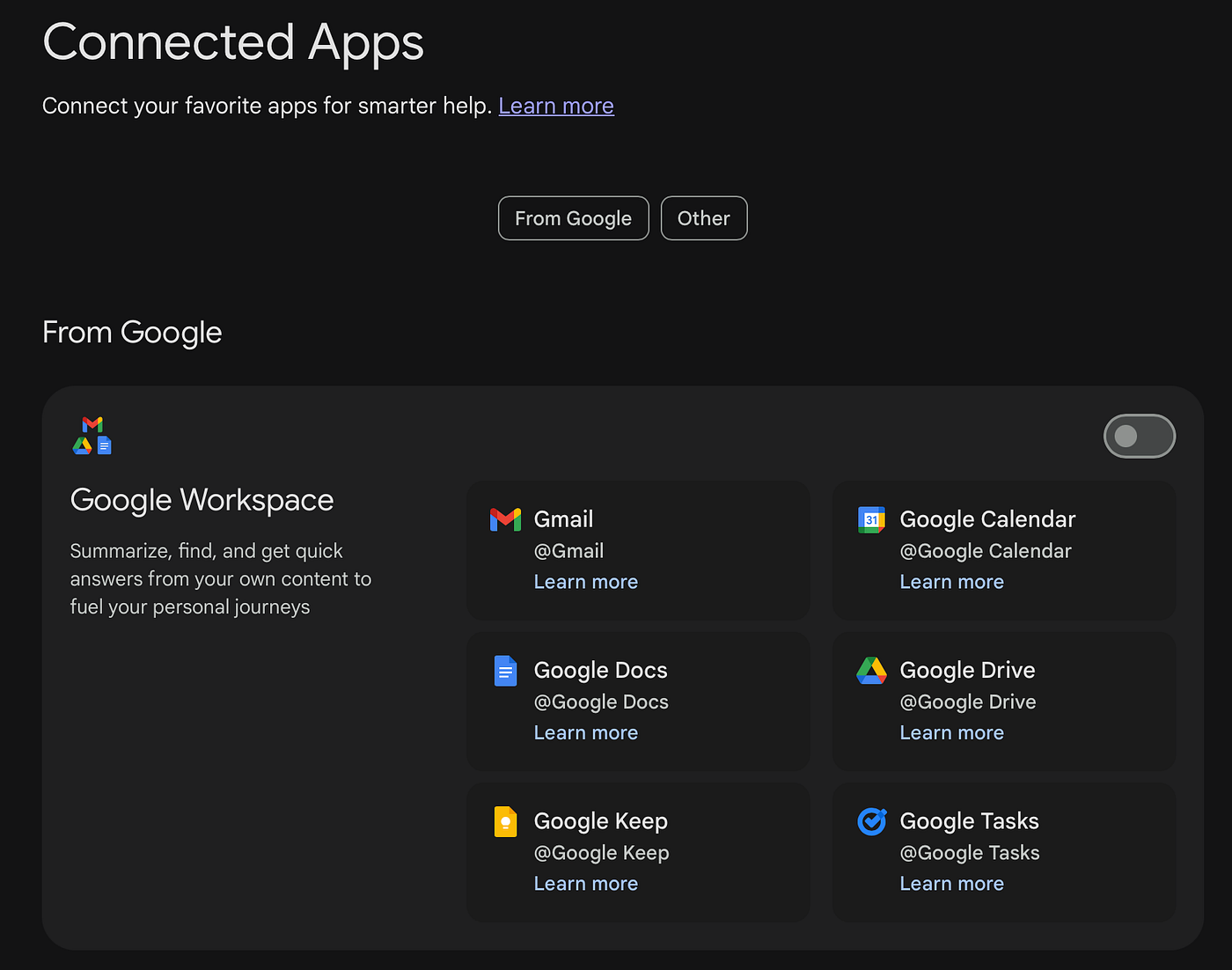This screenshot has width=1232, height=970.
Task: Open Learn more link under Google Docs
Action: click(x=586, y=732)
